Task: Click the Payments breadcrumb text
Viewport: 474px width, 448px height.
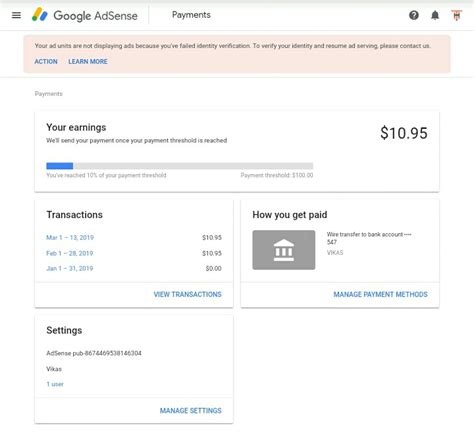Action: pyautogui.click(x=49, y=94)
